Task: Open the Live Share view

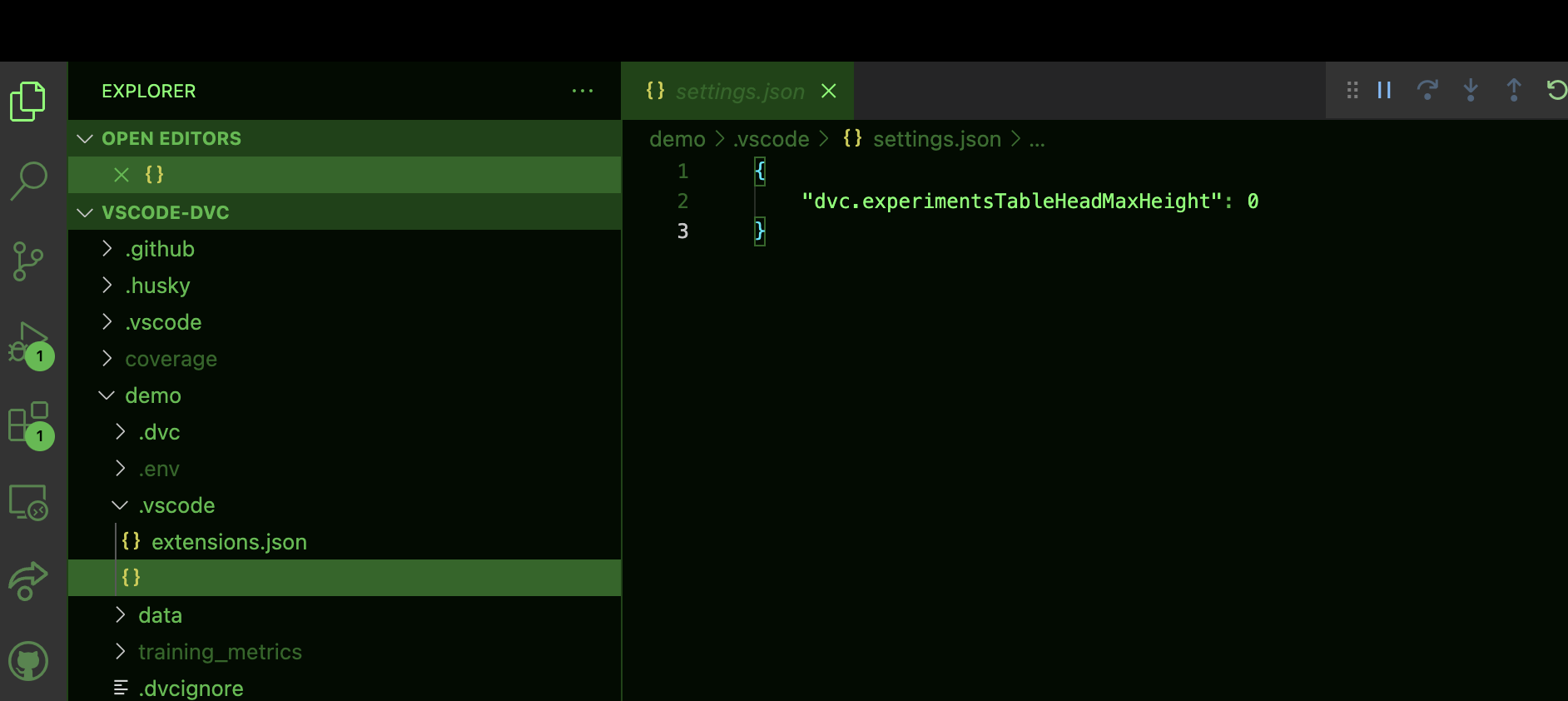Action: [28, 581]
